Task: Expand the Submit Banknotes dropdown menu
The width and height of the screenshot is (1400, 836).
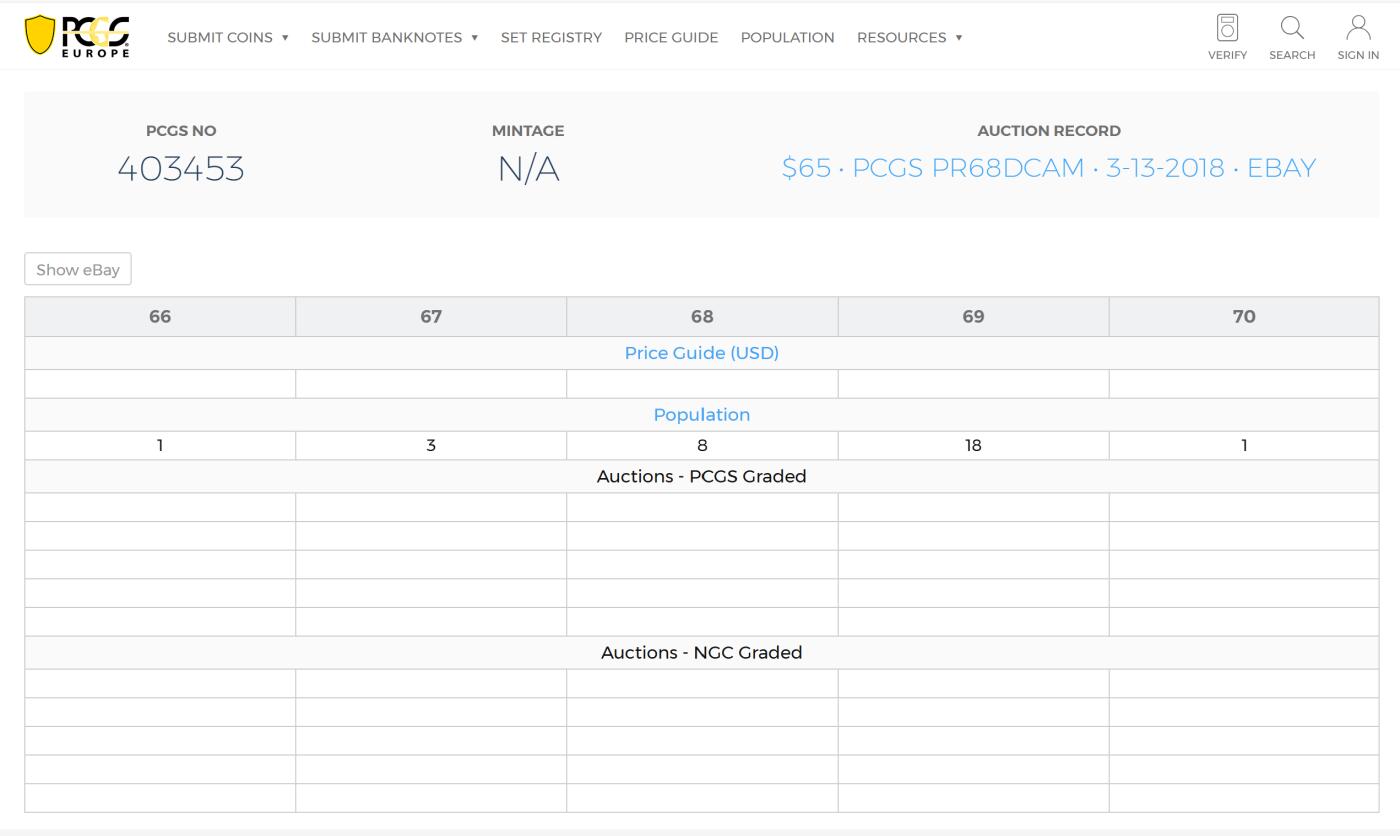Action: tap(394, 37)
